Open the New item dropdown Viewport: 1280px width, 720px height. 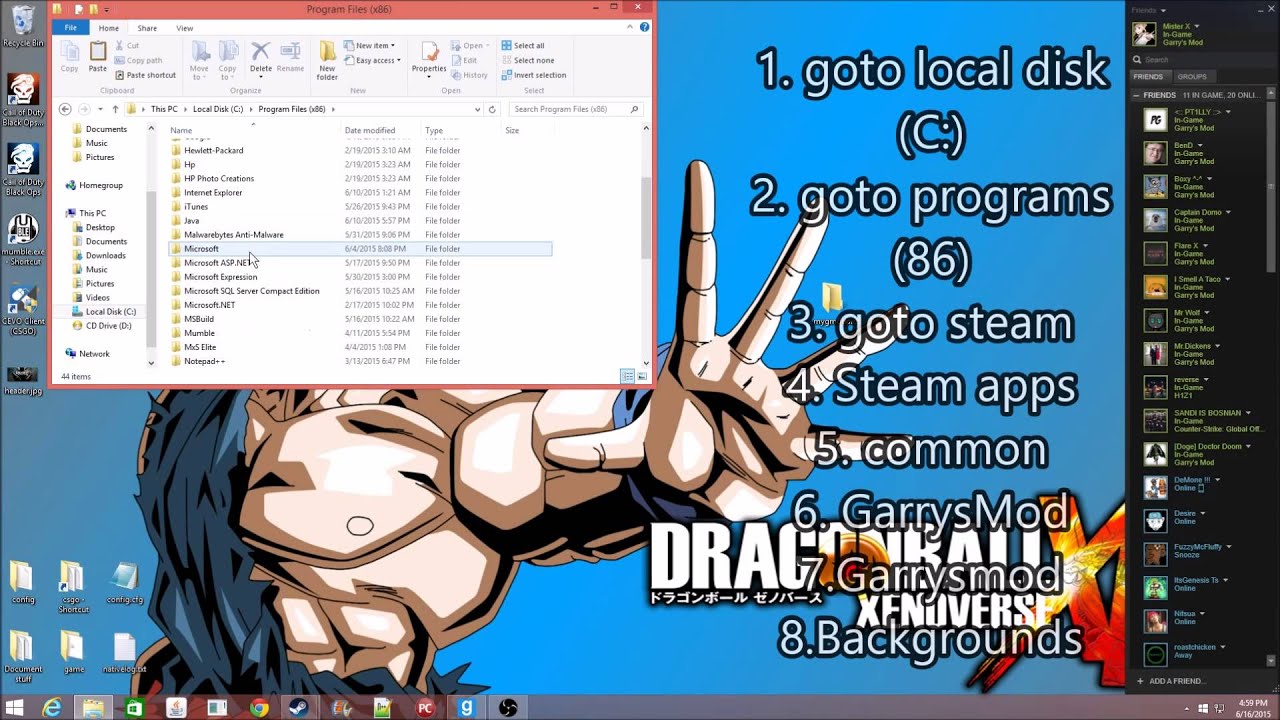coord(369,46)
